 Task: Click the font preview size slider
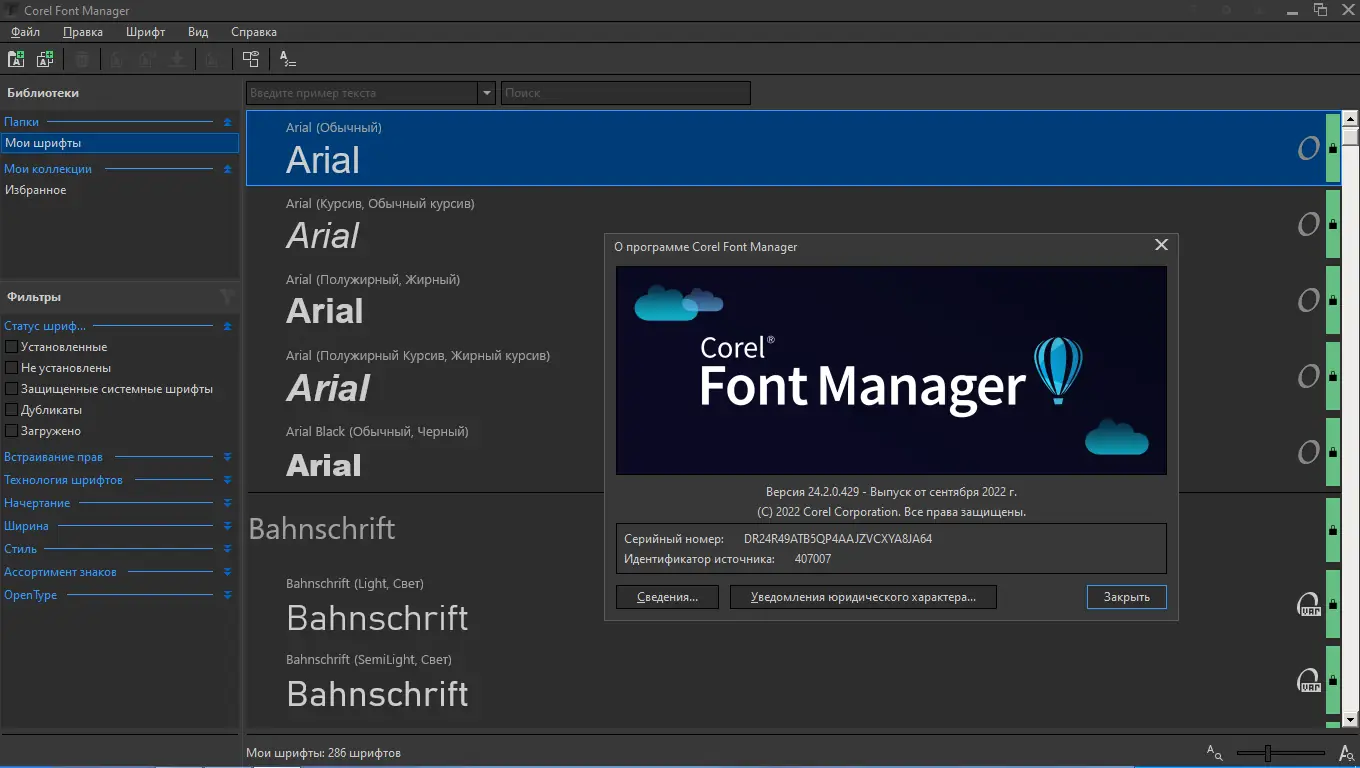click(1281, 753)
